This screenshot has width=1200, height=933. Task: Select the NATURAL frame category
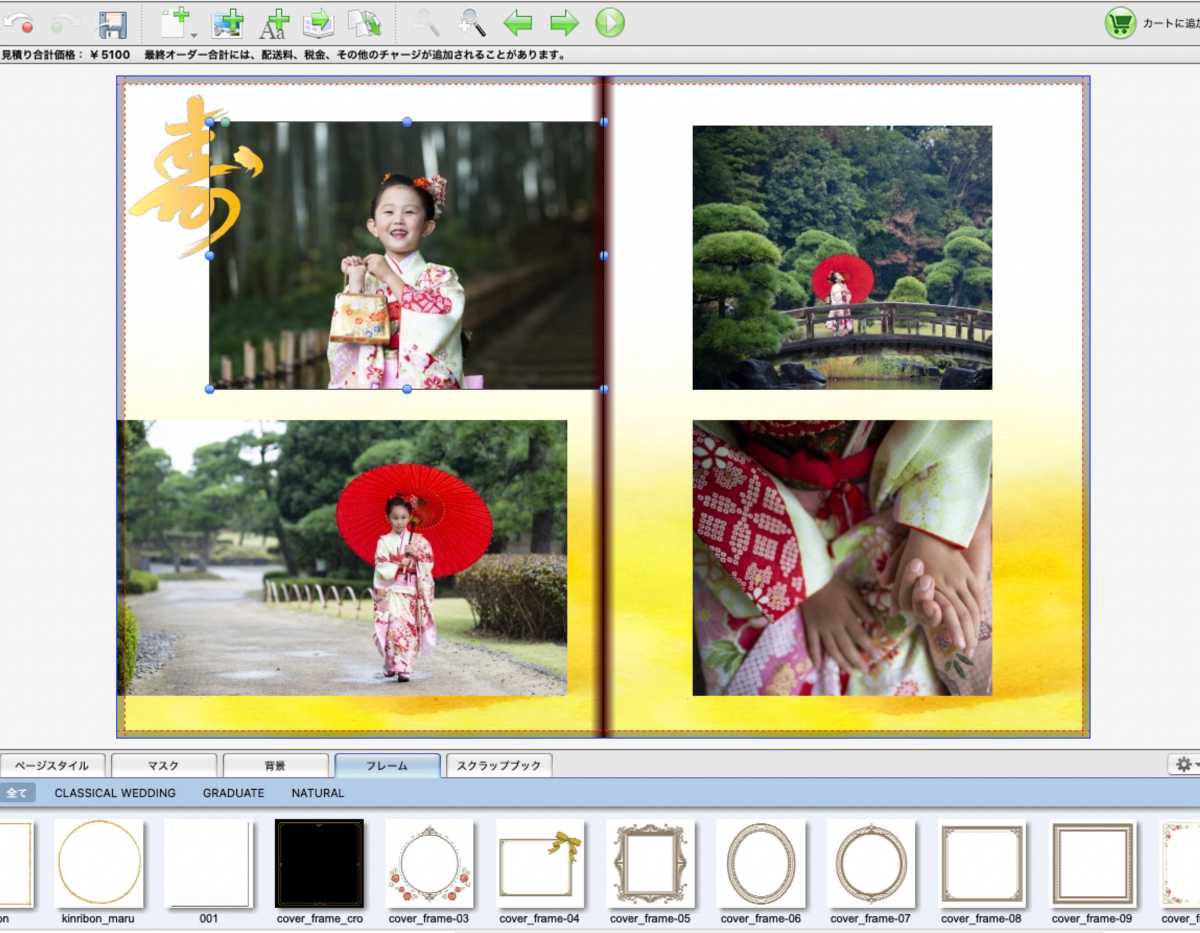click(318, 793)
